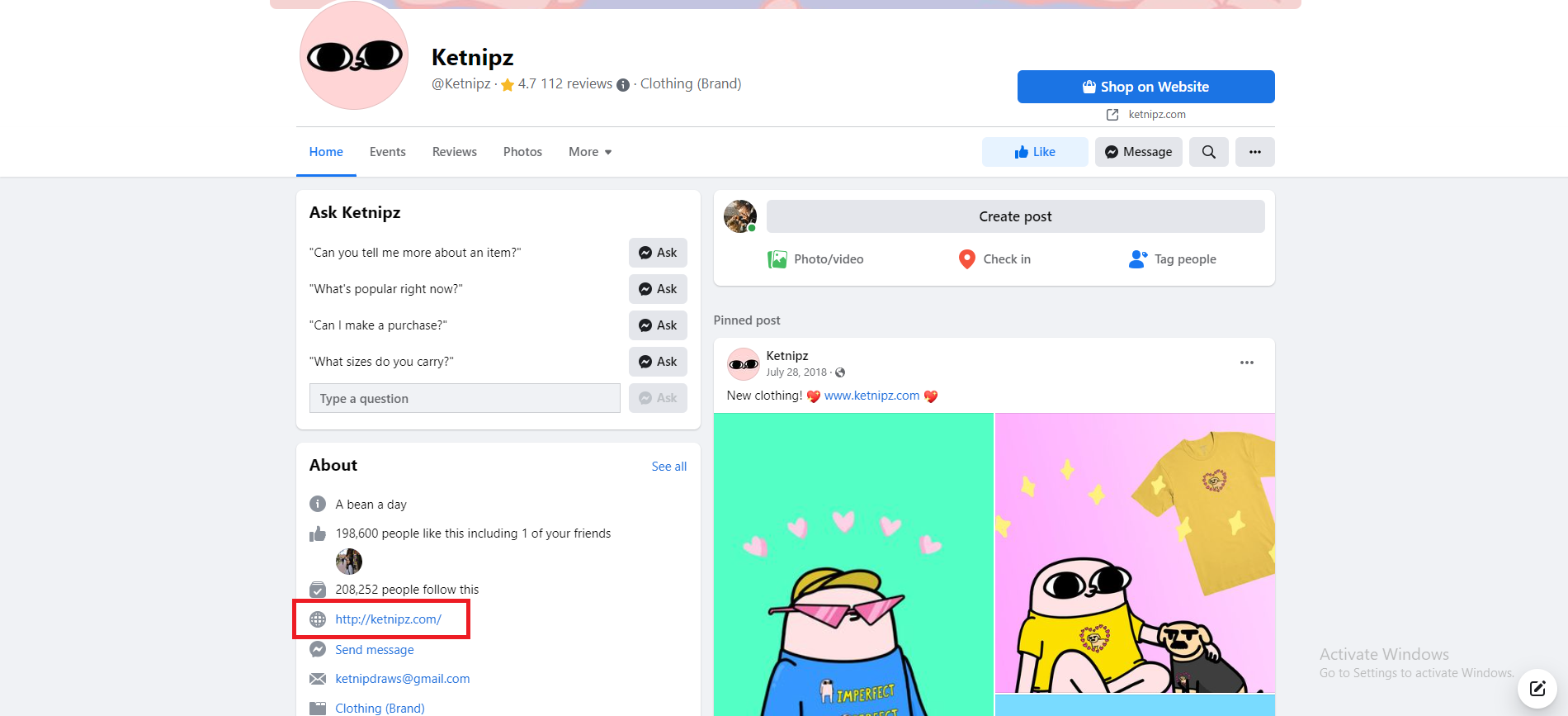The height and width of the screenshot is (716, 1568).
Task: Open the new message compose icon
Action: [1537, 688]
